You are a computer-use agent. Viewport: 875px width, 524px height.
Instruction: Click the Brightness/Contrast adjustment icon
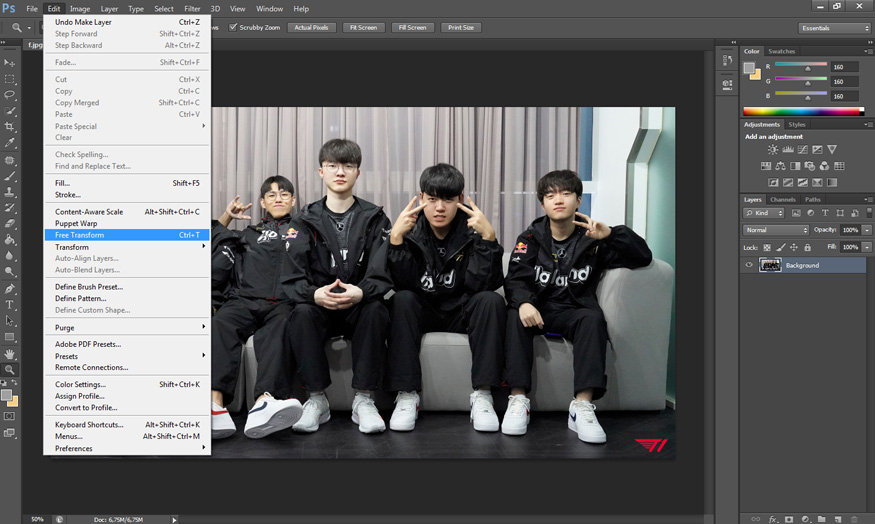pos(773,149)
